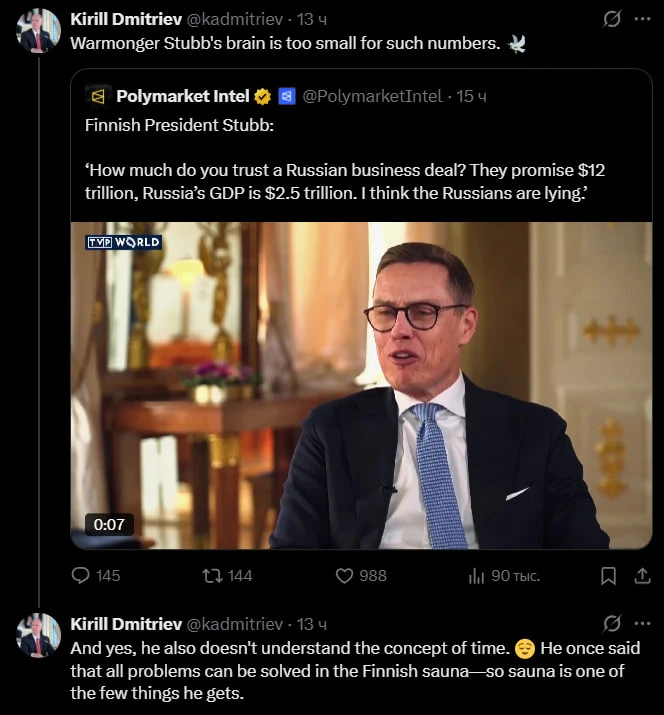Click Grok explain icon on first tweet

[612, 19]
